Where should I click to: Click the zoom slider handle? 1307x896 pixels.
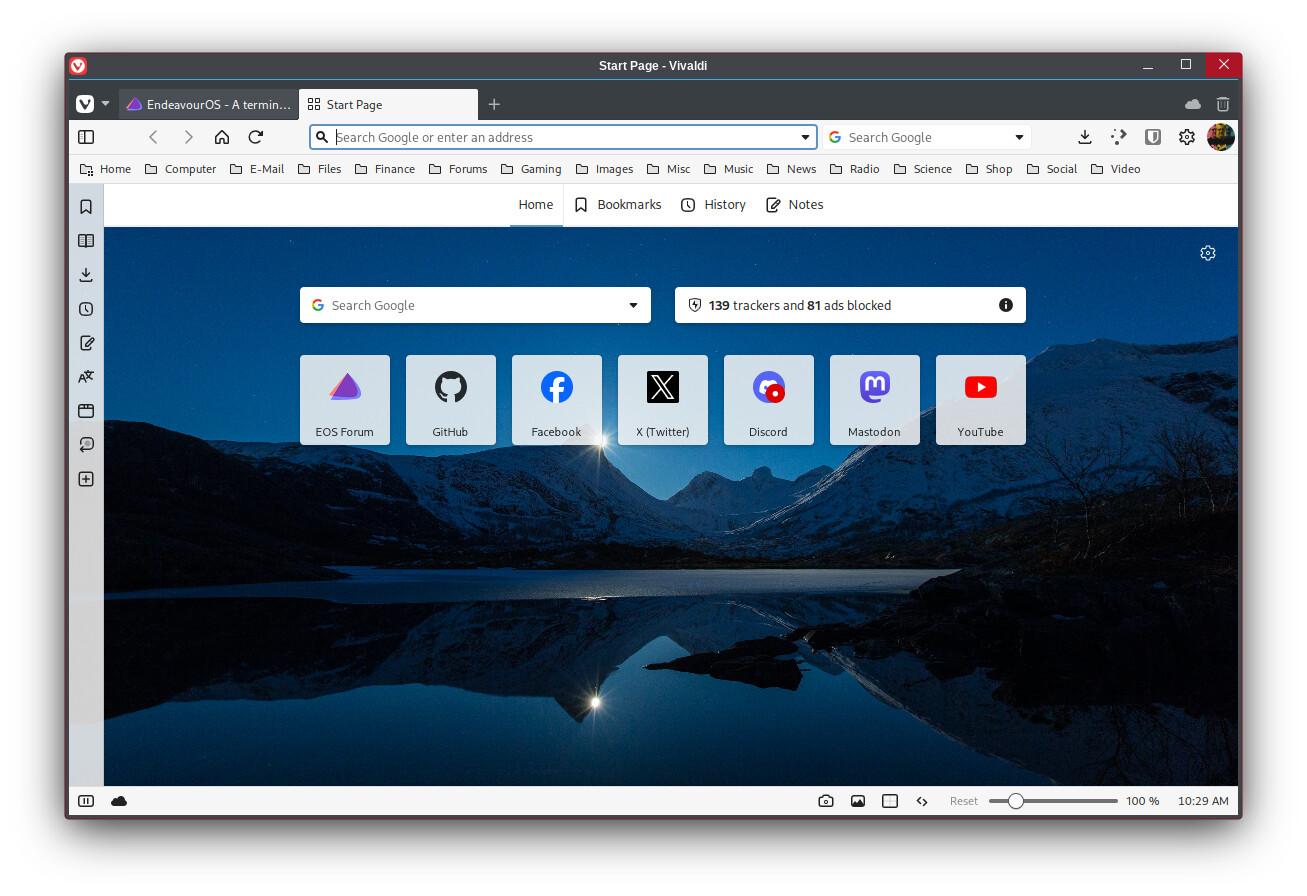point(1015,801)
